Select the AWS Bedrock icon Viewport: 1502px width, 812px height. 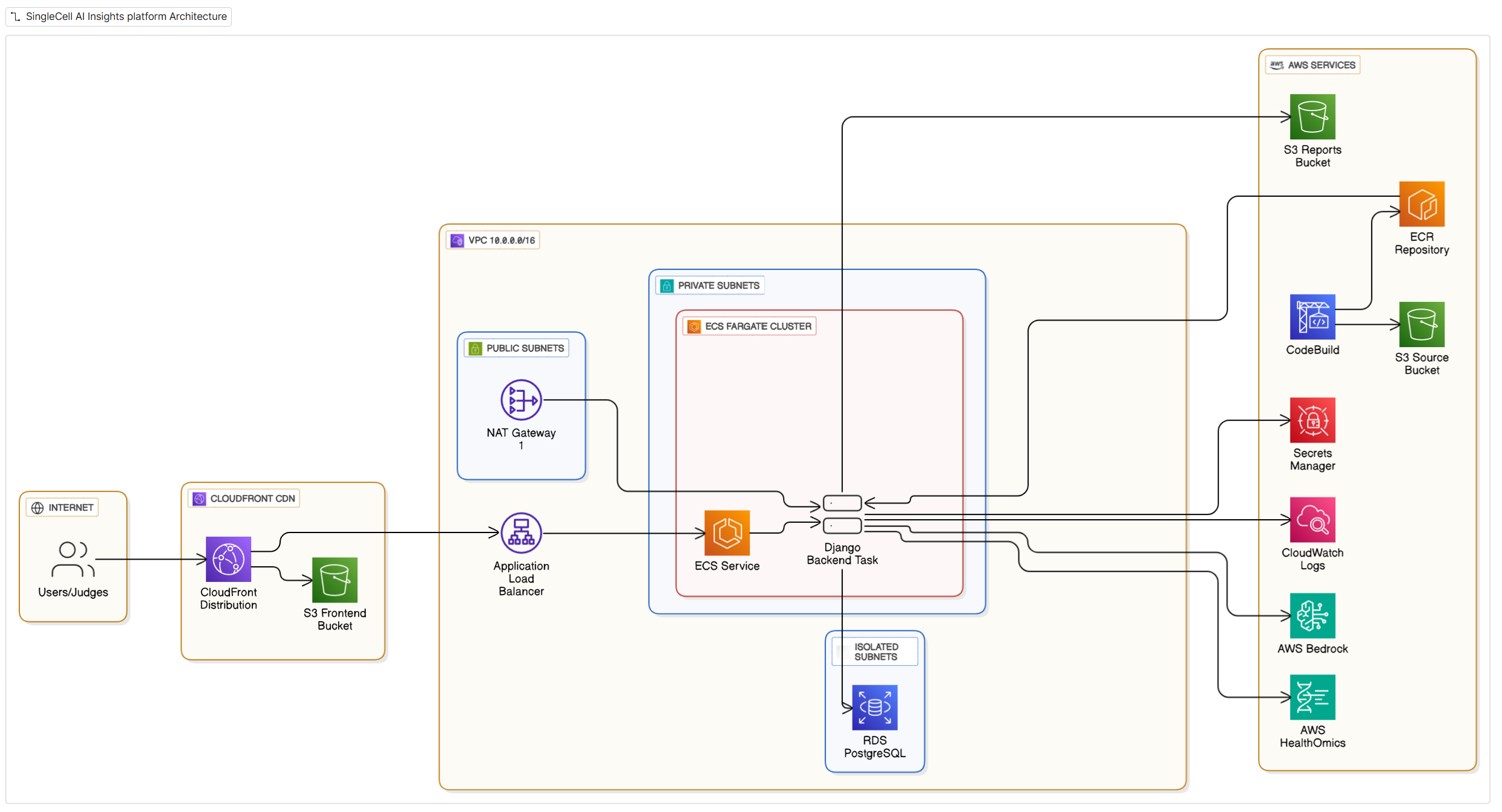coord(1312,616)
